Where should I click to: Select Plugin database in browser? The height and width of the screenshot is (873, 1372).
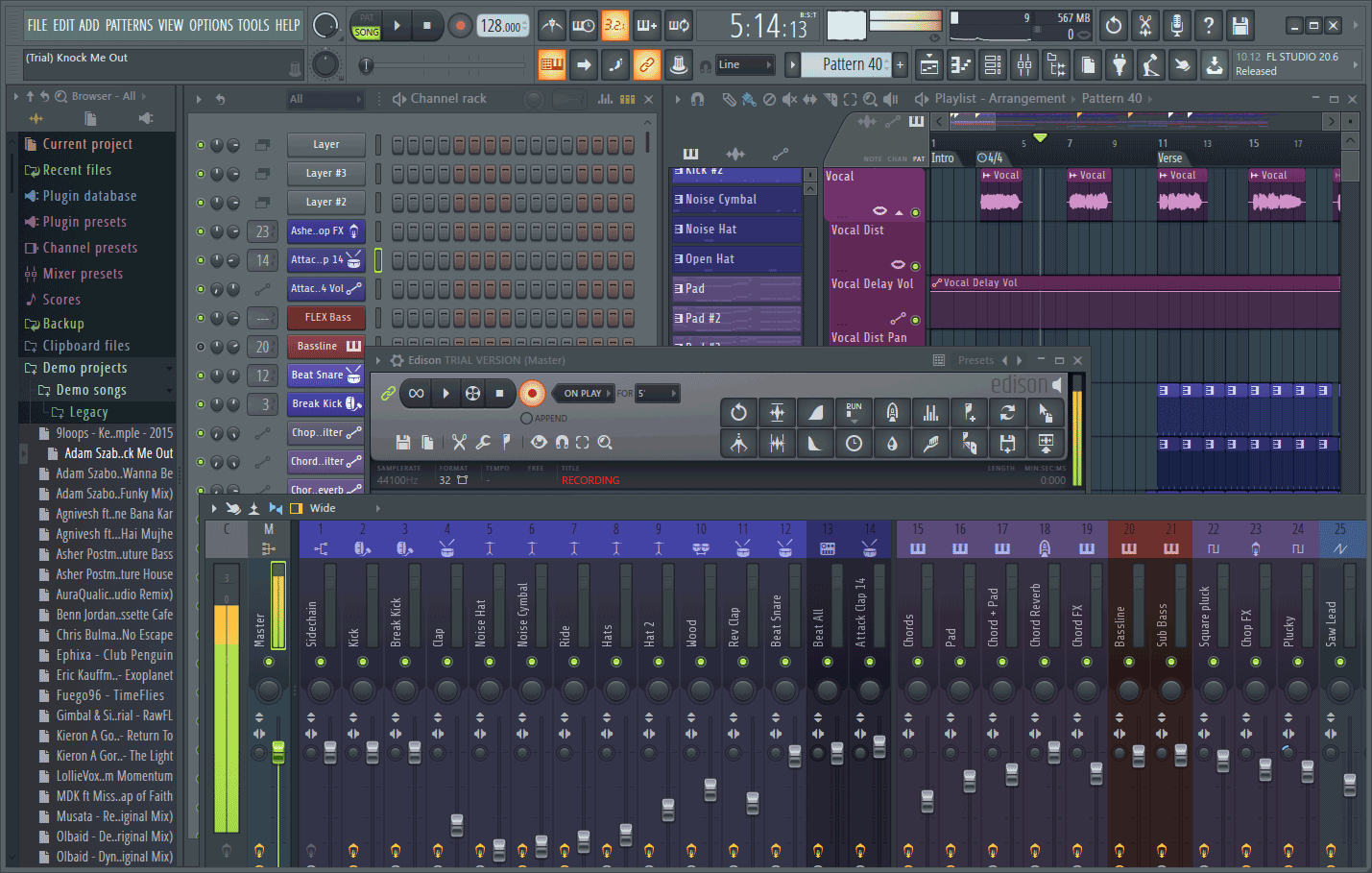(x=89, y=196)
